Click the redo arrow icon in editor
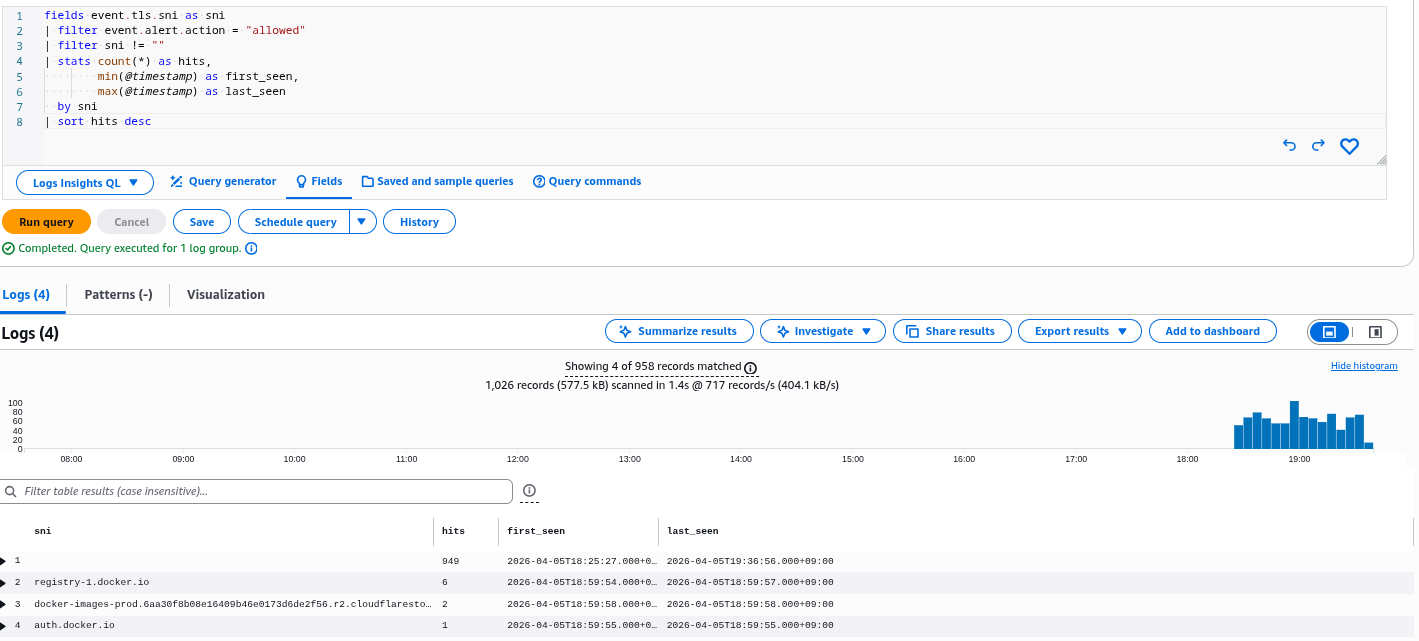 1318,146
